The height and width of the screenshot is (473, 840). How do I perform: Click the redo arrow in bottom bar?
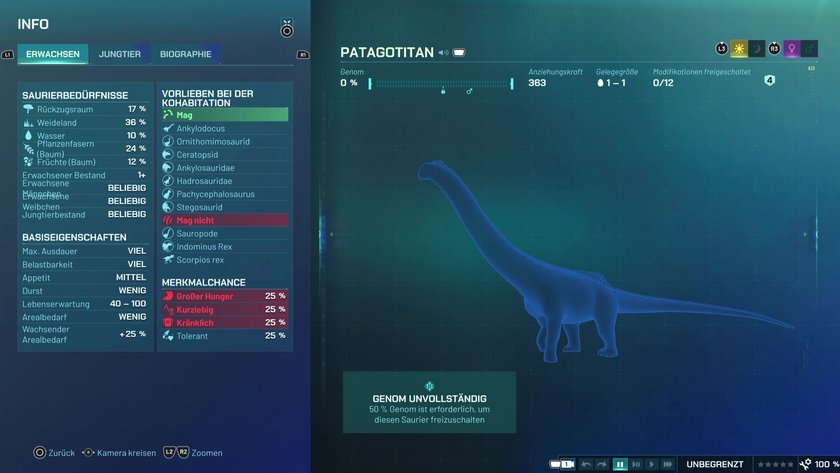602,464
